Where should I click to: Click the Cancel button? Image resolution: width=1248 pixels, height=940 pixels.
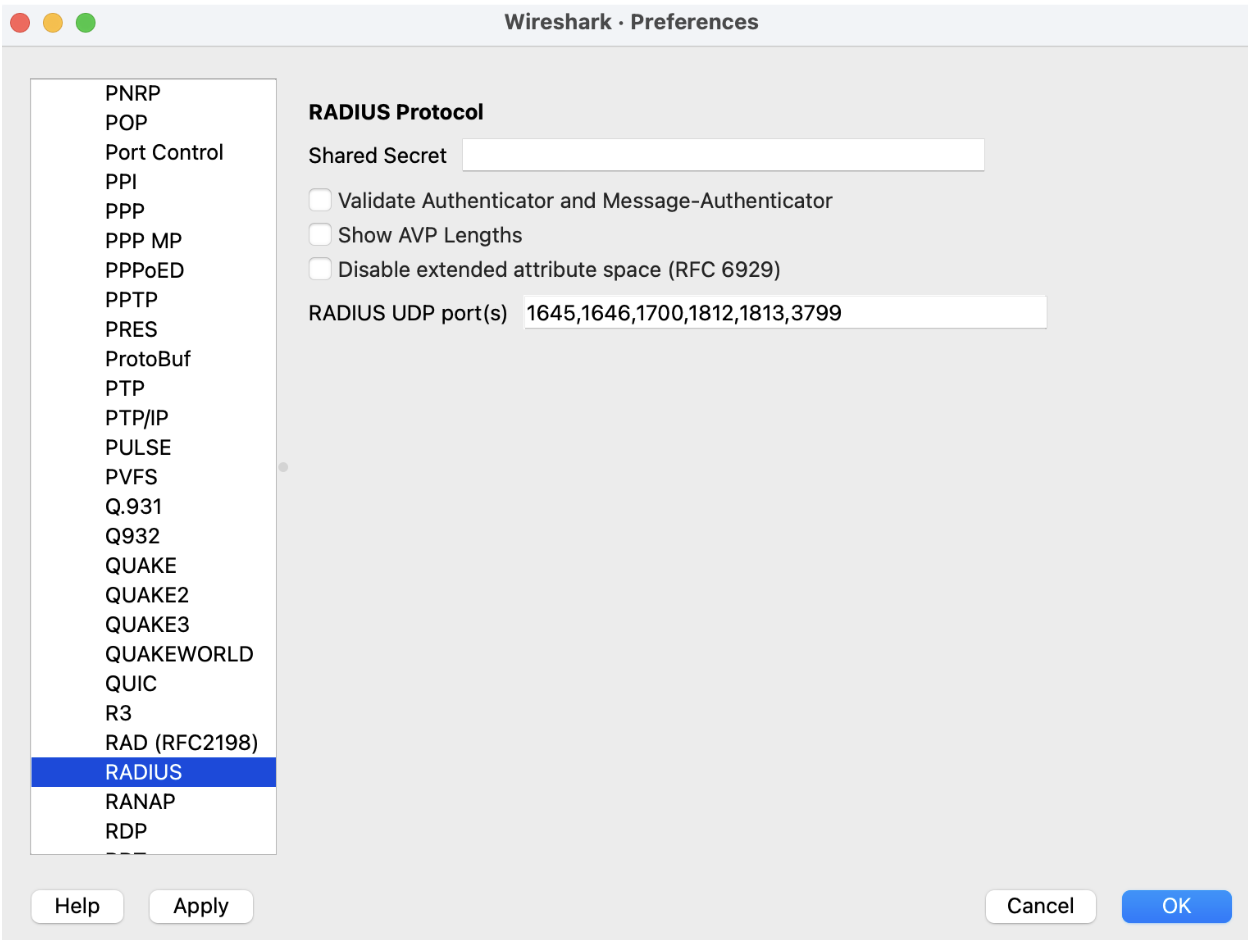pos(1040,906)
